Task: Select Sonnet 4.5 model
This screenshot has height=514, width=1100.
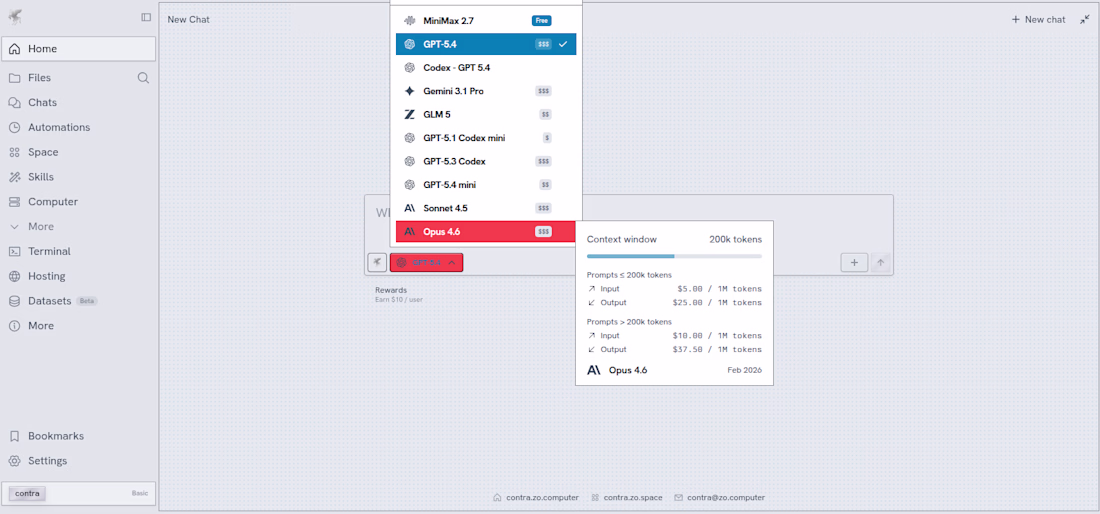Action: click(x=486, y=208)
